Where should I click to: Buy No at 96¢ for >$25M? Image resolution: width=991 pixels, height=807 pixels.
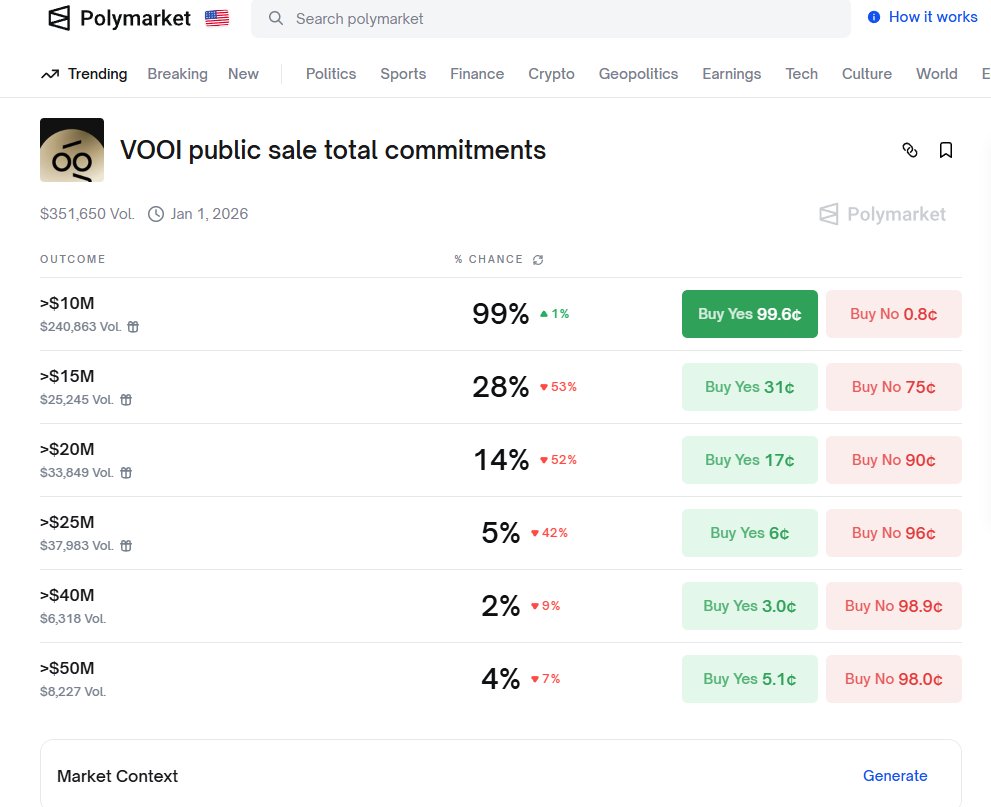click(894, 533)
